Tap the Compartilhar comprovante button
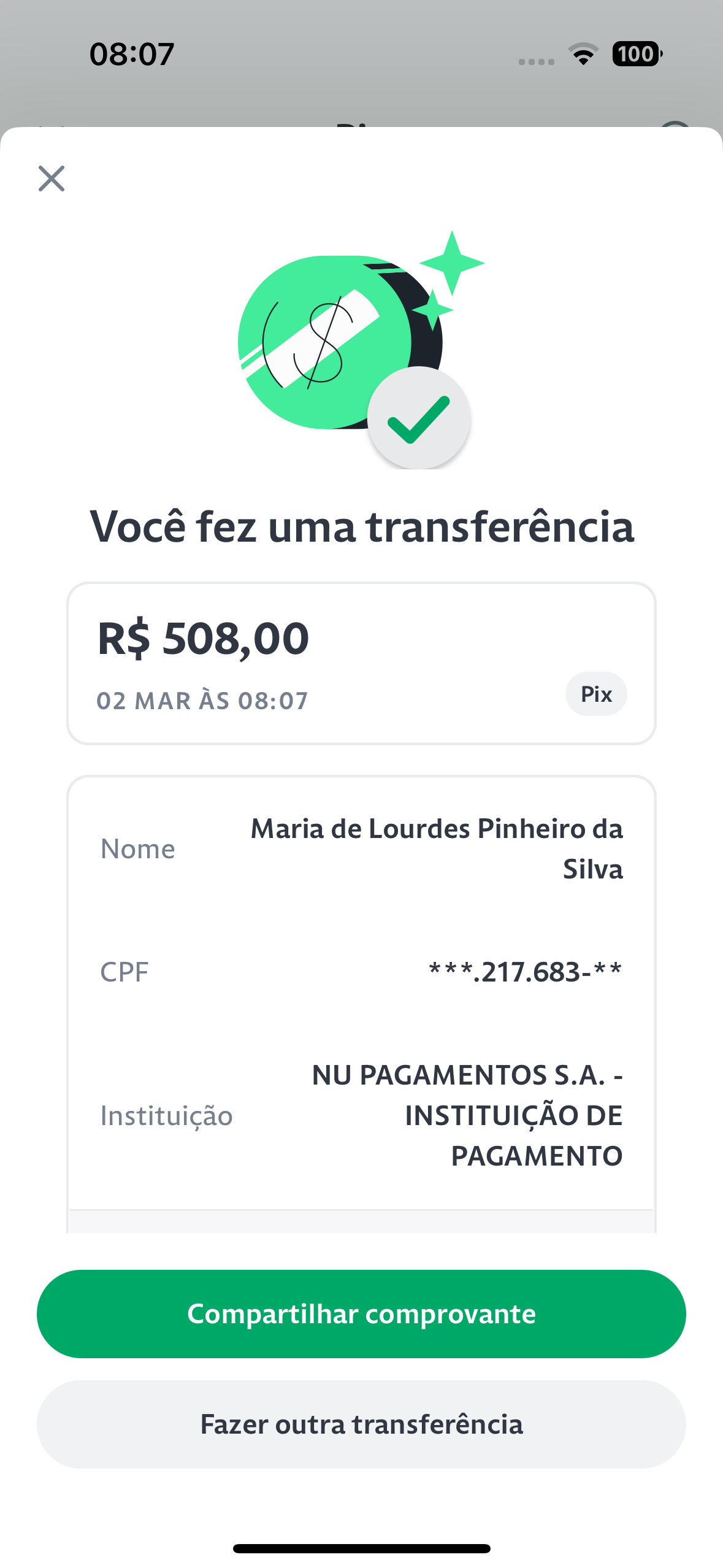The image size is (723, 1568). (361, 1314)
